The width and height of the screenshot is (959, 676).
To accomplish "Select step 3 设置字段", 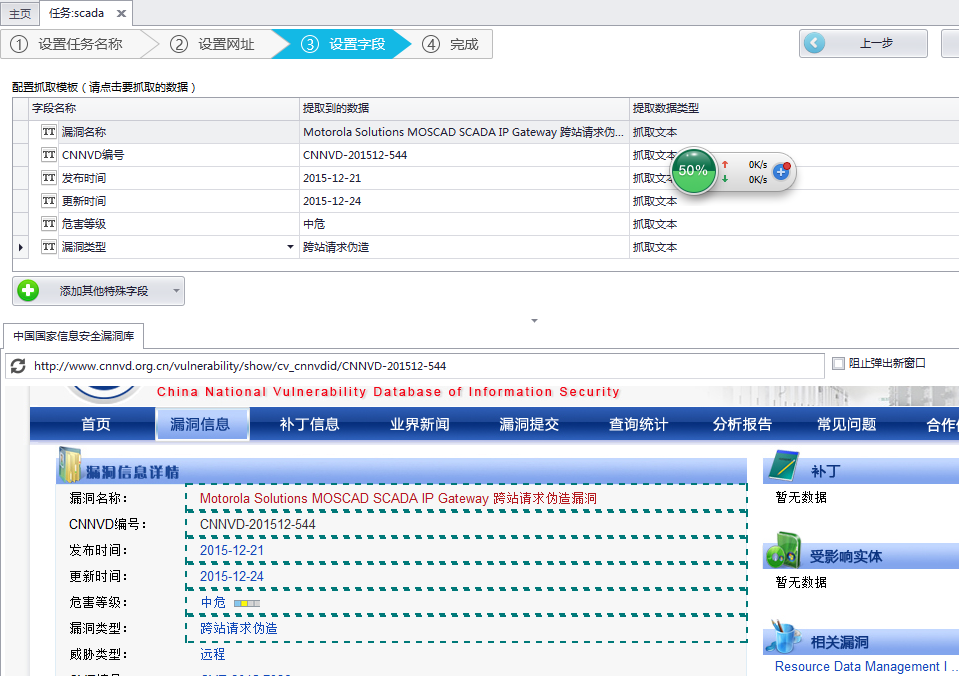I will click(x=342, y=44).
